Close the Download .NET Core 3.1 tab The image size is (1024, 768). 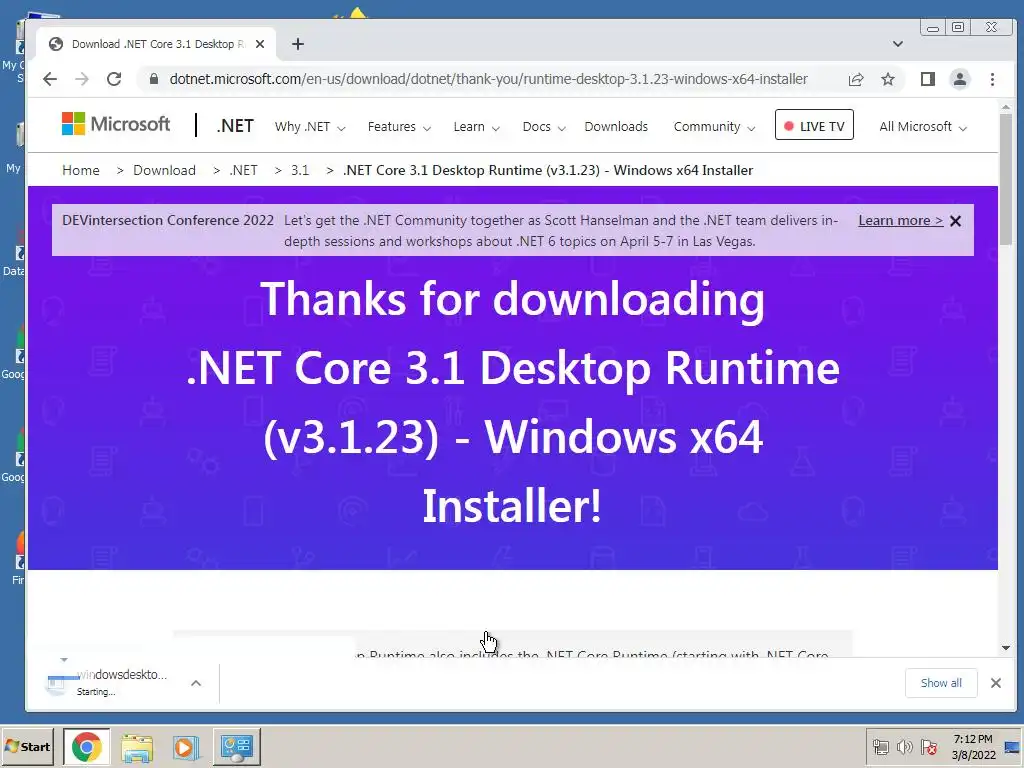(260, 44)
